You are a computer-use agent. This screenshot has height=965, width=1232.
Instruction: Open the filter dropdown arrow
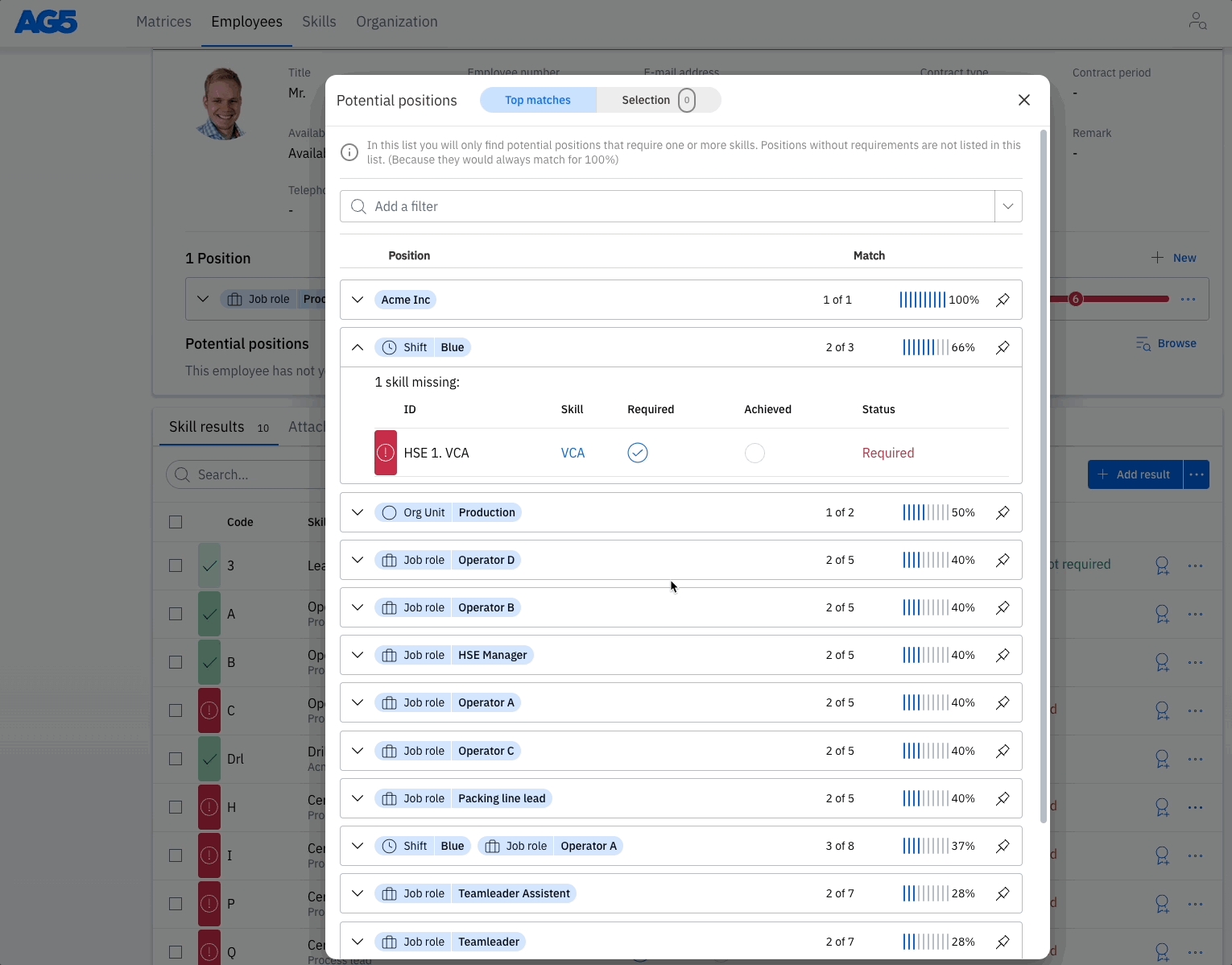coord(1008,206)
